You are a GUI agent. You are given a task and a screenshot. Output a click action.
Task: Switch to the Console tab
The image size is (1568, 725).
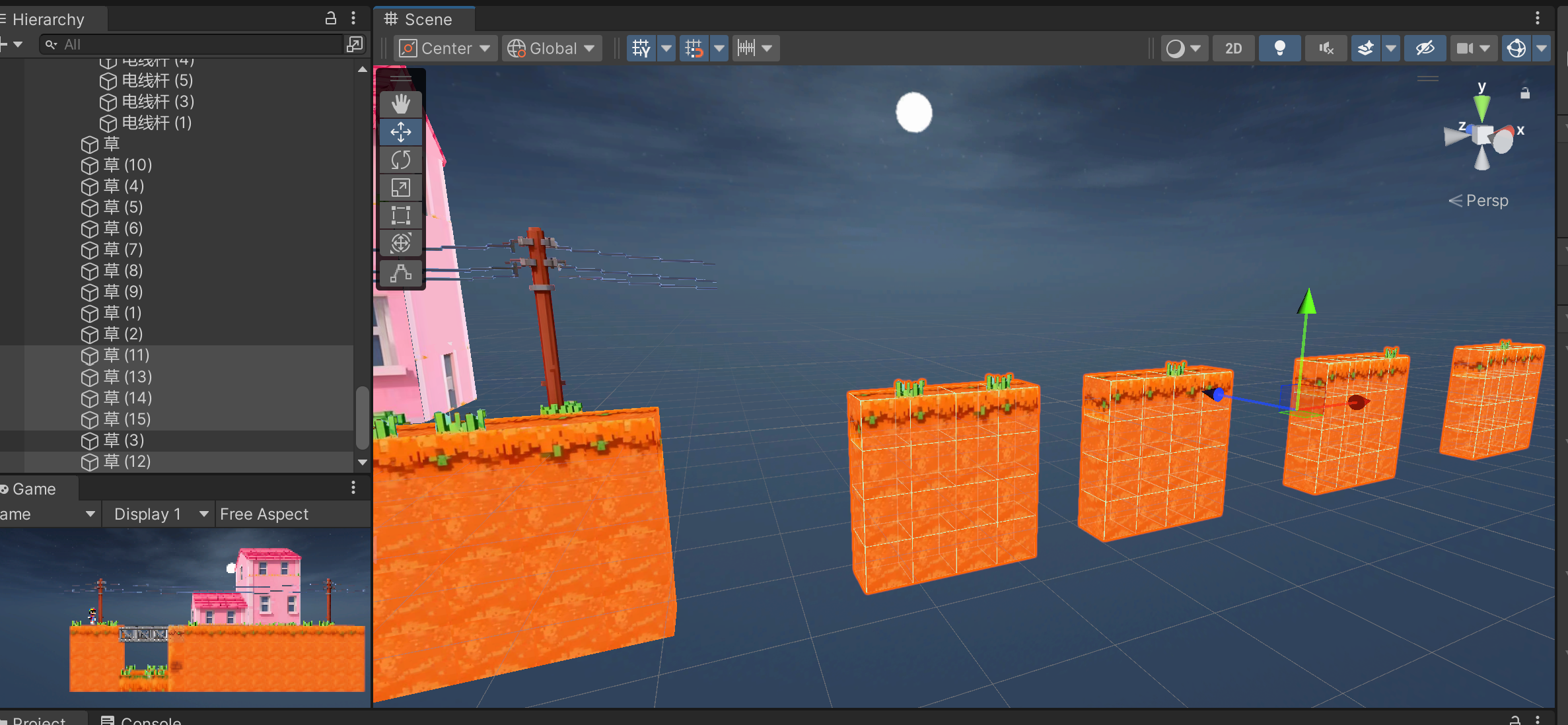[141, 720]
